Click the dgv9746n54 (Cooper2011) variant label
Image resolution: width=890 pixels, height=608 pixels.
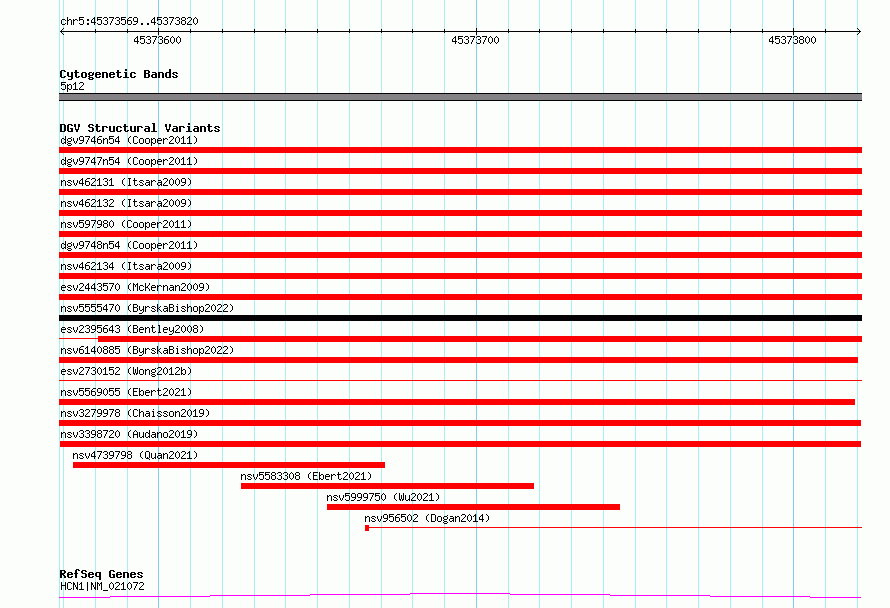tap(129, 140)
